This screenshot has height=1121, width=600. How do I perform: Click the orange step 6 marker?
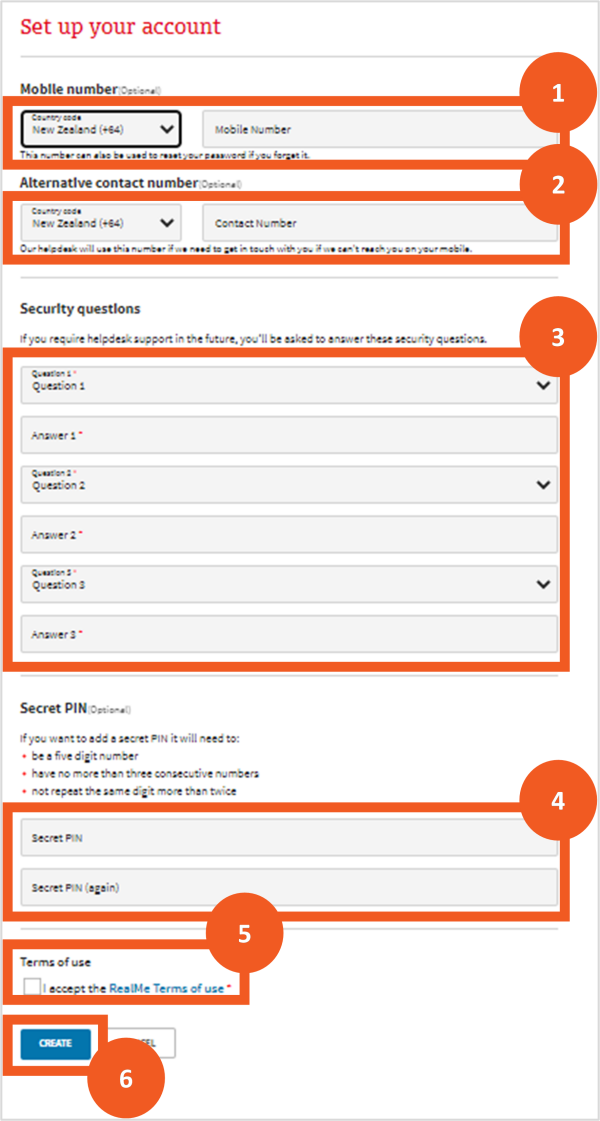click(126, 1080)
